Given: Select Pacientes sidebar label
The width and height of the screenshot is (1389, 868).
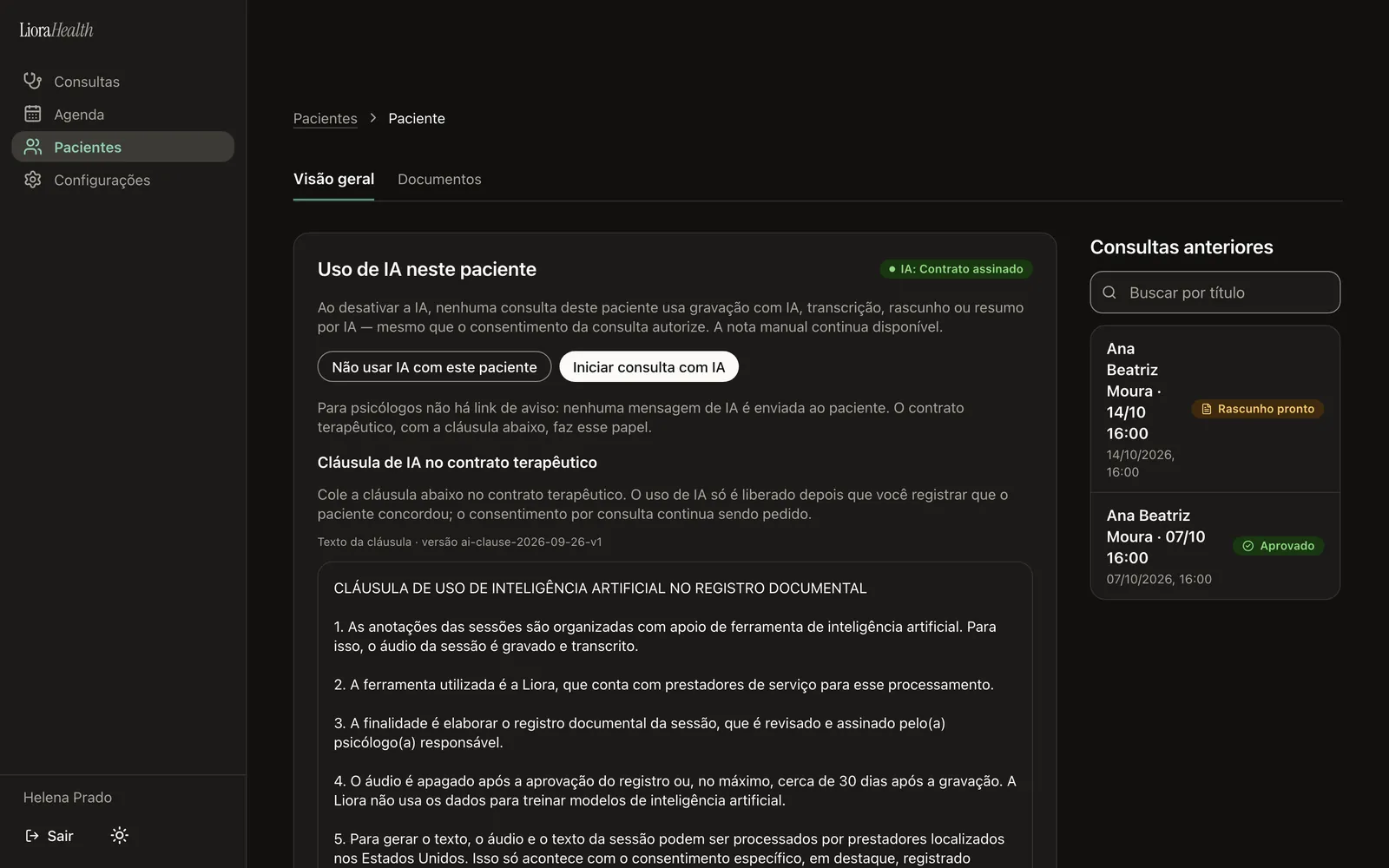Looking at the screenshot, I should coord(88,147).
